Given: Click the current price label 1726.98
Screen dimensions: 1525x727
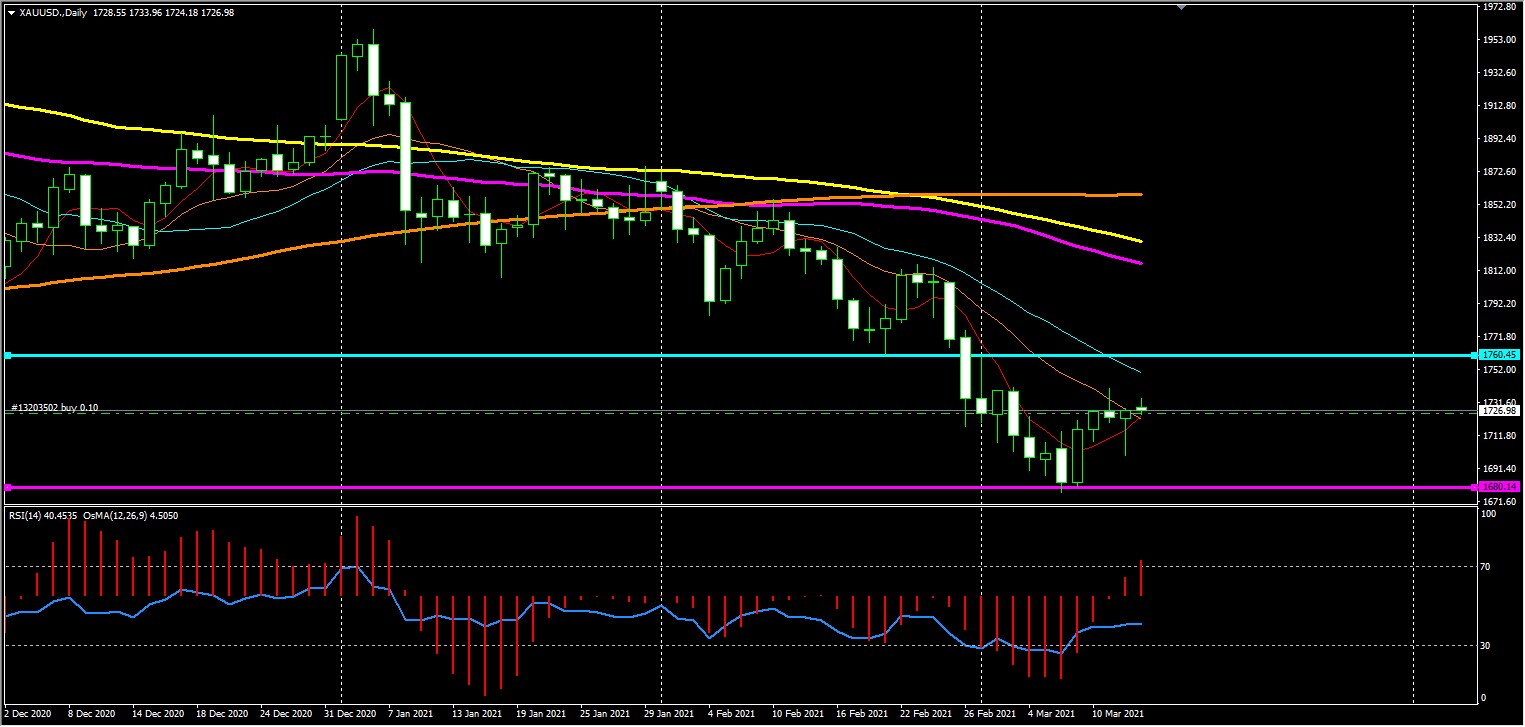Looking at the screenshot, I should coord(1500,411).
